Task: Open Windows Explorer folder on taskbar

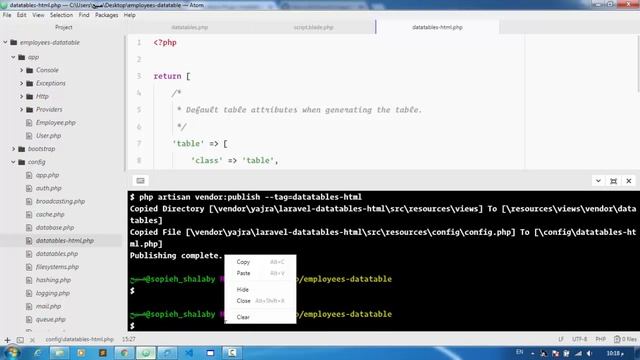Action: (x=59, y=353)
